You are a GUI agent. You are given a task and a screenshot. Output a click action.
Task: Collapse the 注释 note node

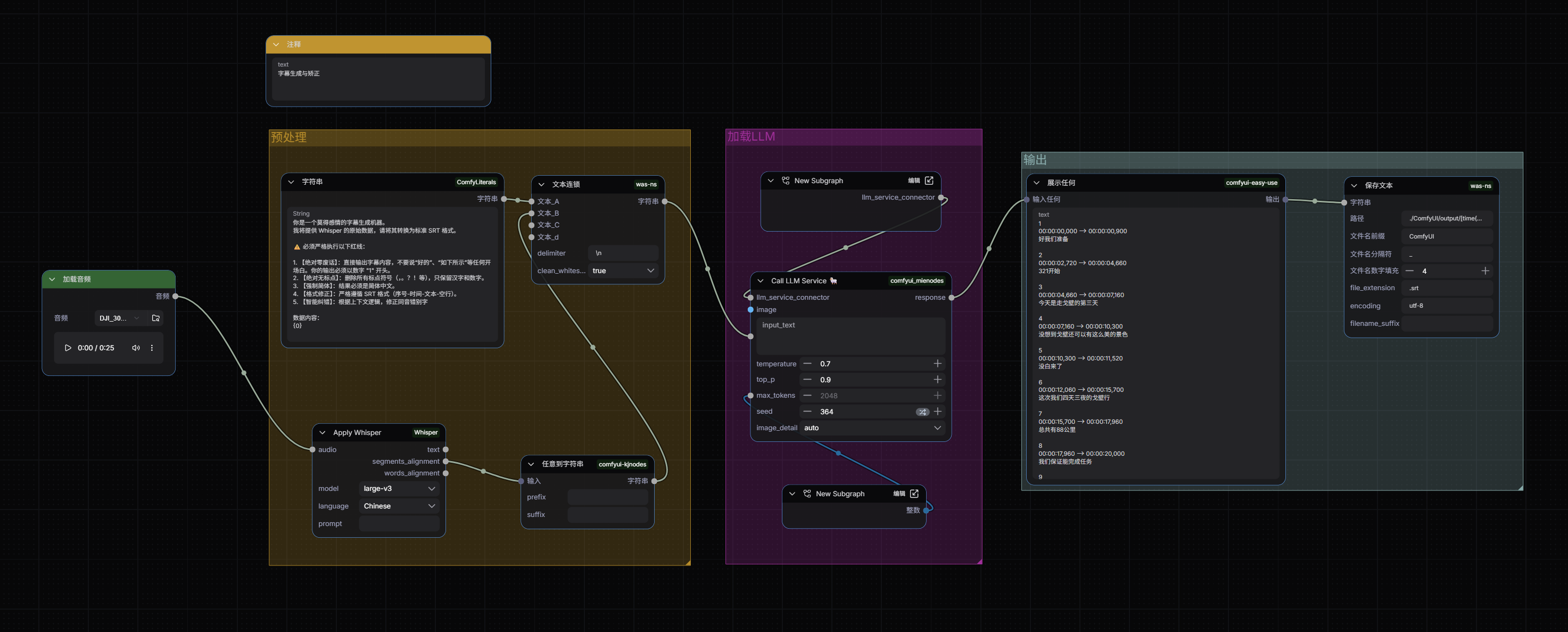[x=276, y=44]
